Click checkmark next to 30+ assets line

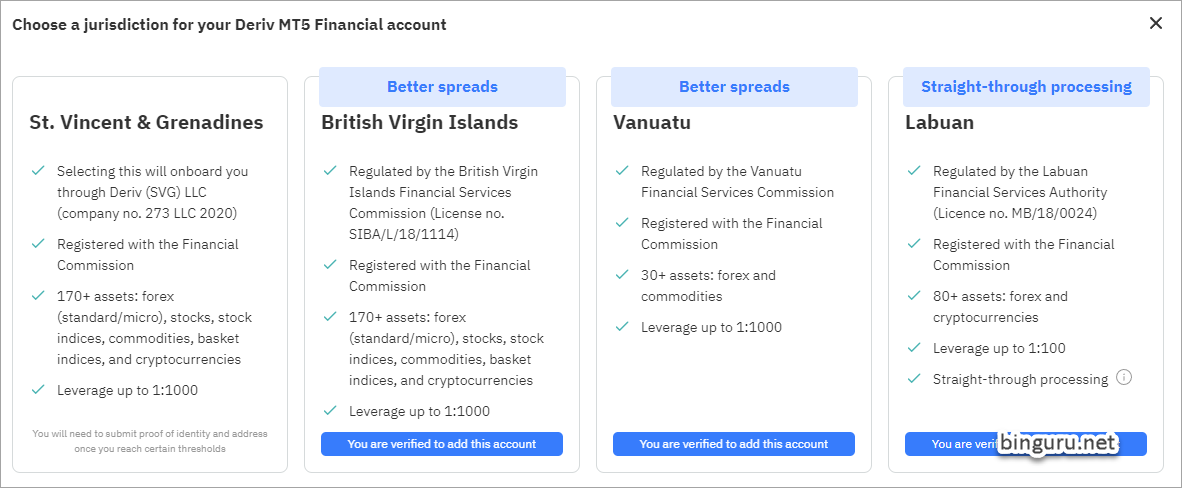coord(622,275)
